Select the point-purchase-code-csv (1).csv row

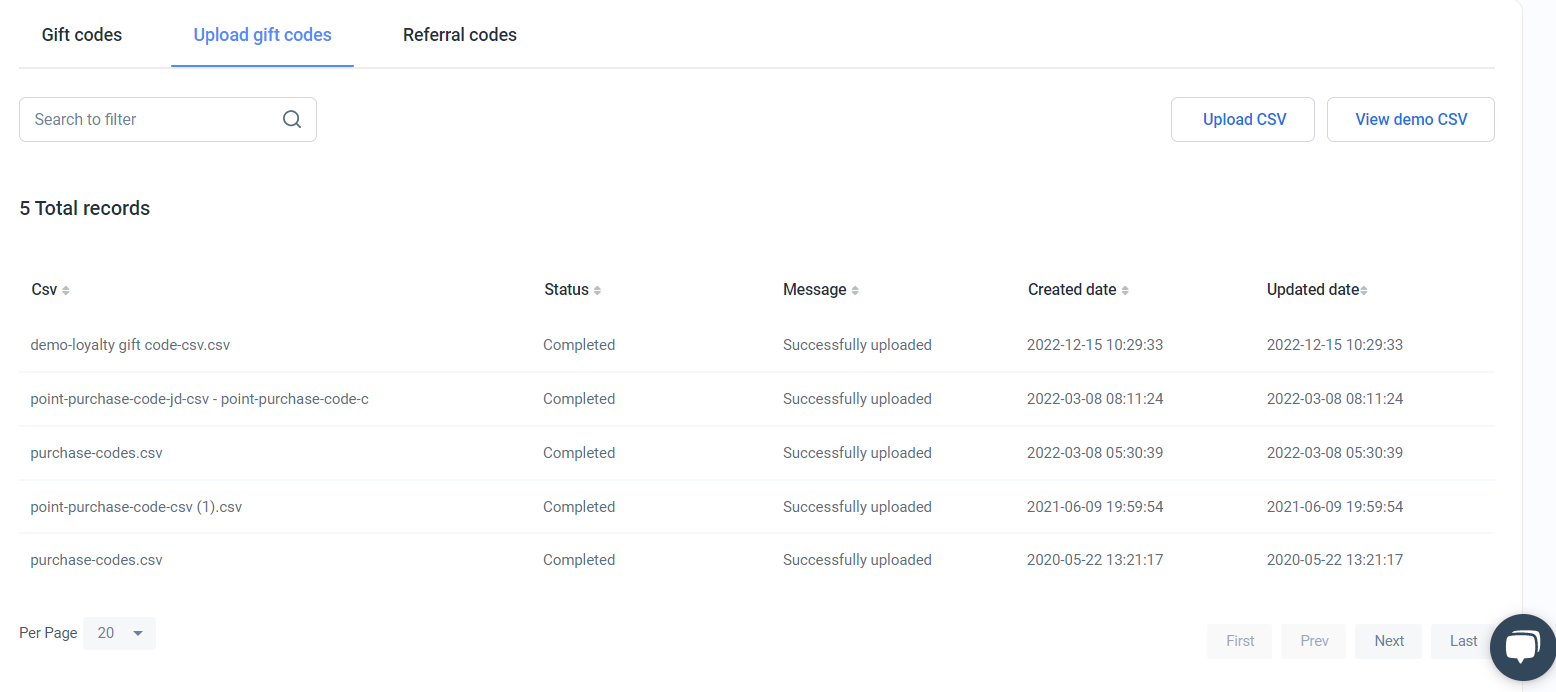click(x=136, y=507)
